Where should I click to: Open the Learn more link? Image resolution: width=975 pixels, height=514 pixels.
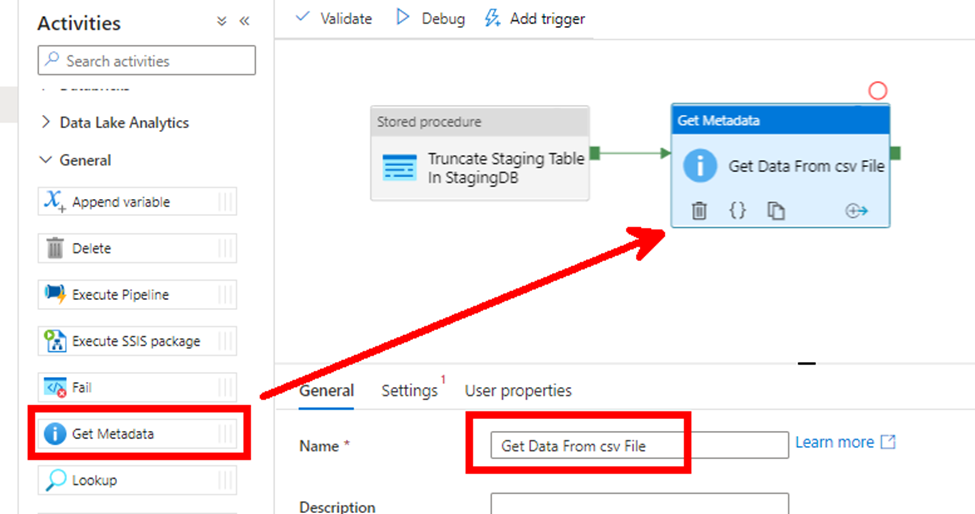click(844, 442)
